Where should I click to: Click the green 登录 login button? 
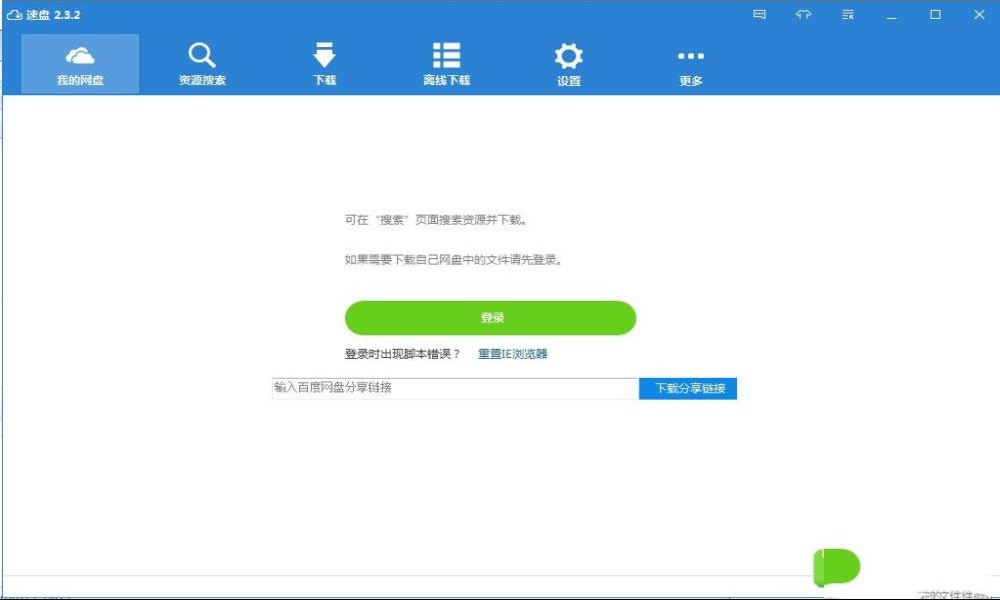pos(490,317)
